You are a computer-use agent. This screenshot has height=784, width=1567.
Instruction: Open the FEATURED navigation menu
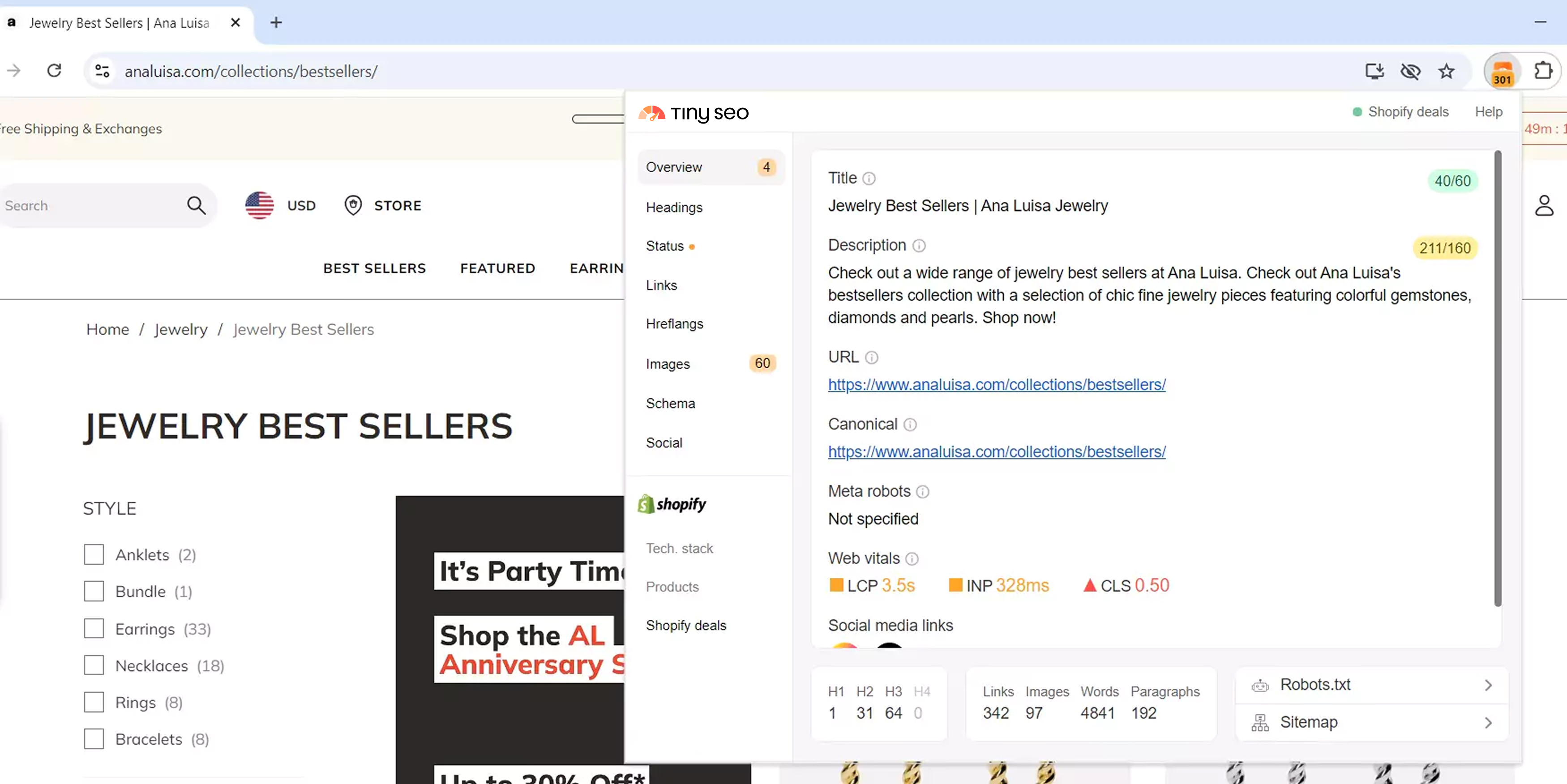pyautogui.click(x=497, y=268)
